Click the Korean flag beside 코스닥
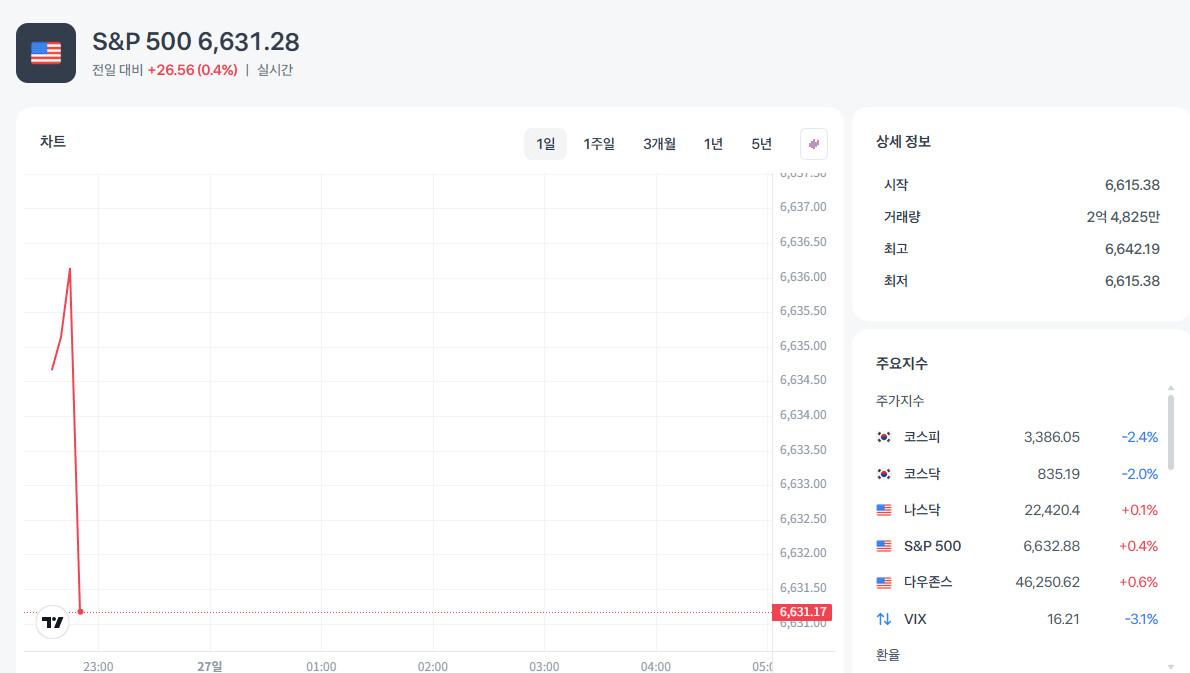This screenshot has width=1190, height=673. [x=884, y=473]
